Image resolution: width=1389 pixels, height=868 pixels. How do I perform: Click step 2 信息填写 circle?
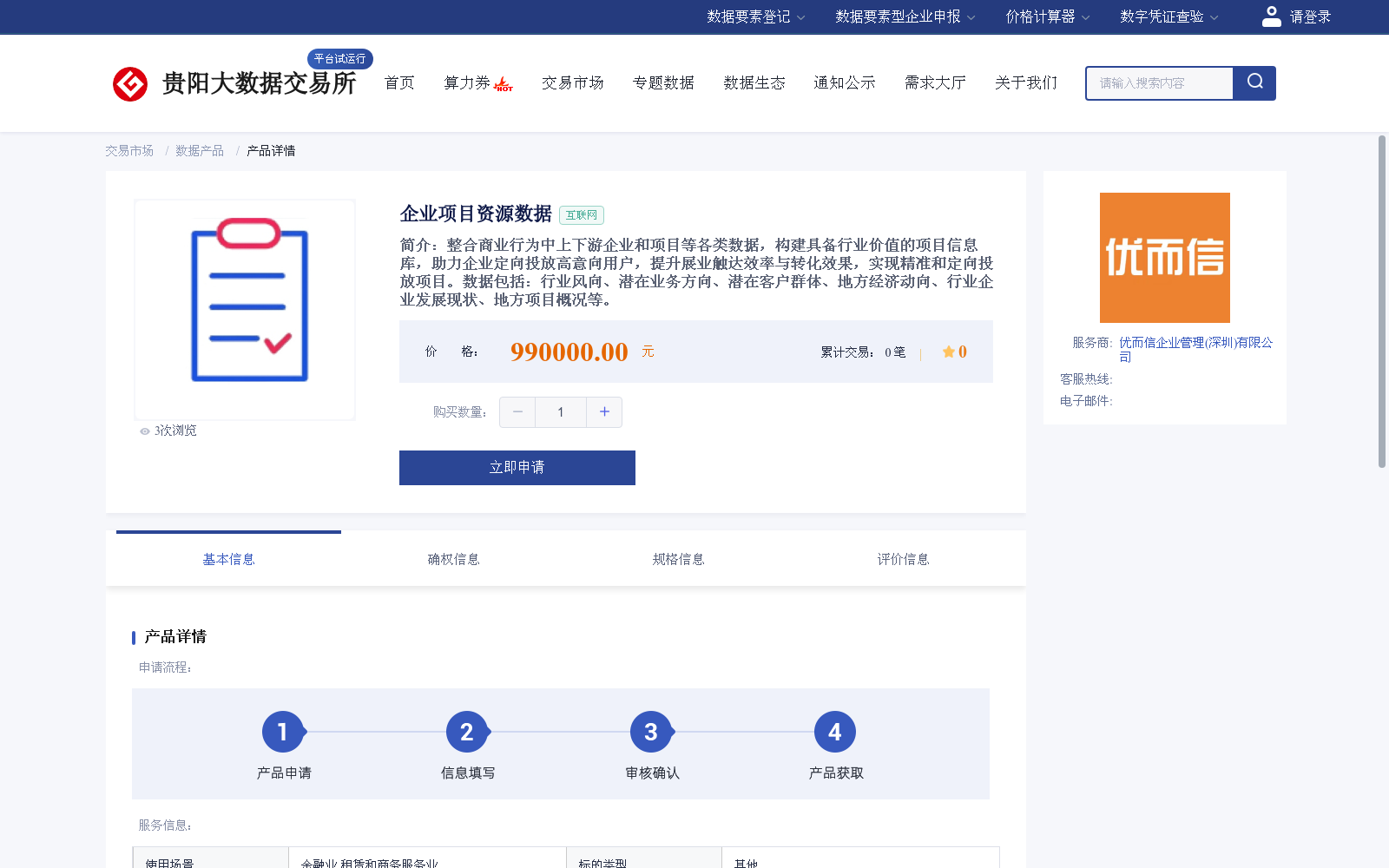[x=467, y=733]
